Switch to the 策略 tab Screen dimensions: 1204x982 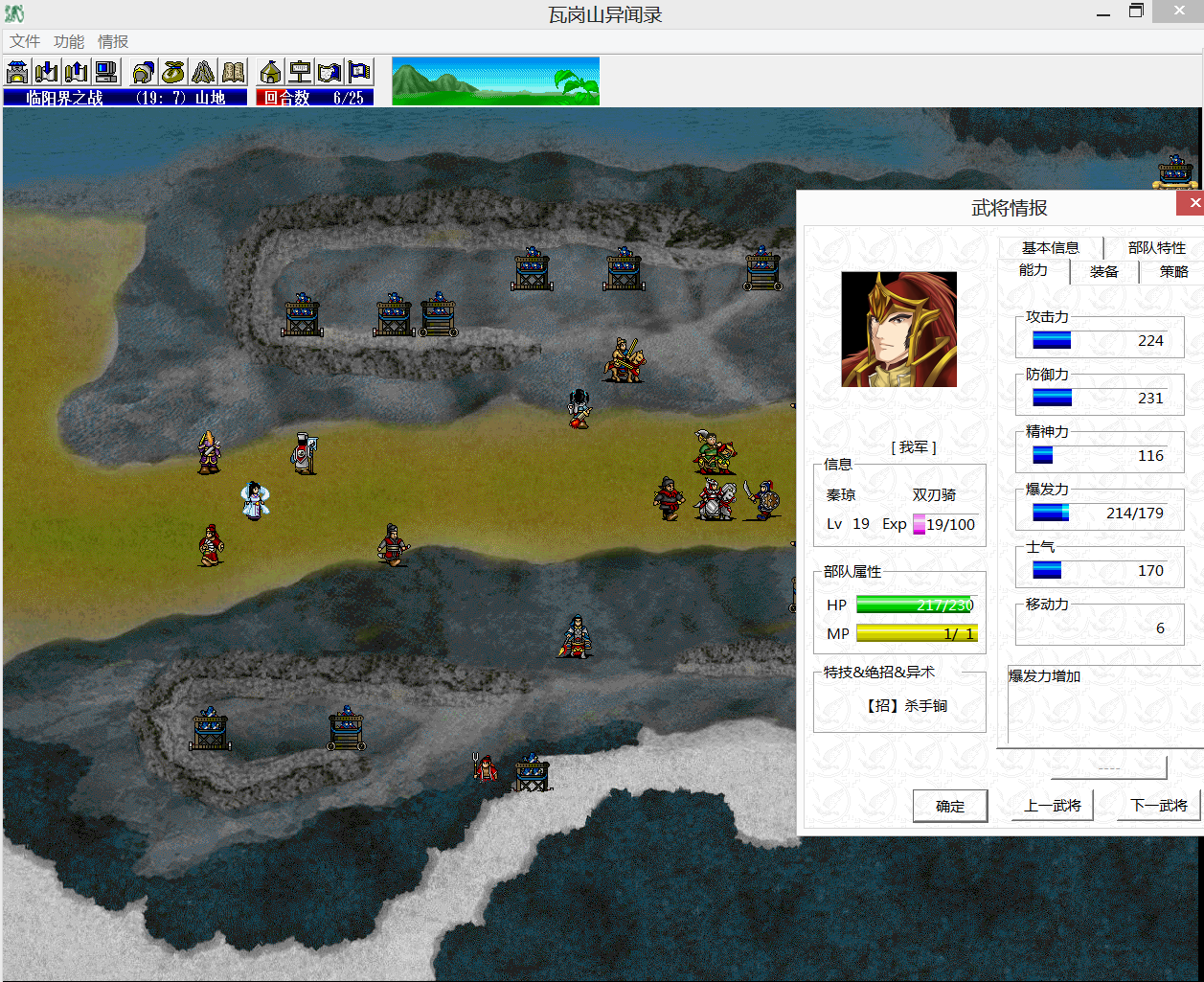click(1173, 271)
